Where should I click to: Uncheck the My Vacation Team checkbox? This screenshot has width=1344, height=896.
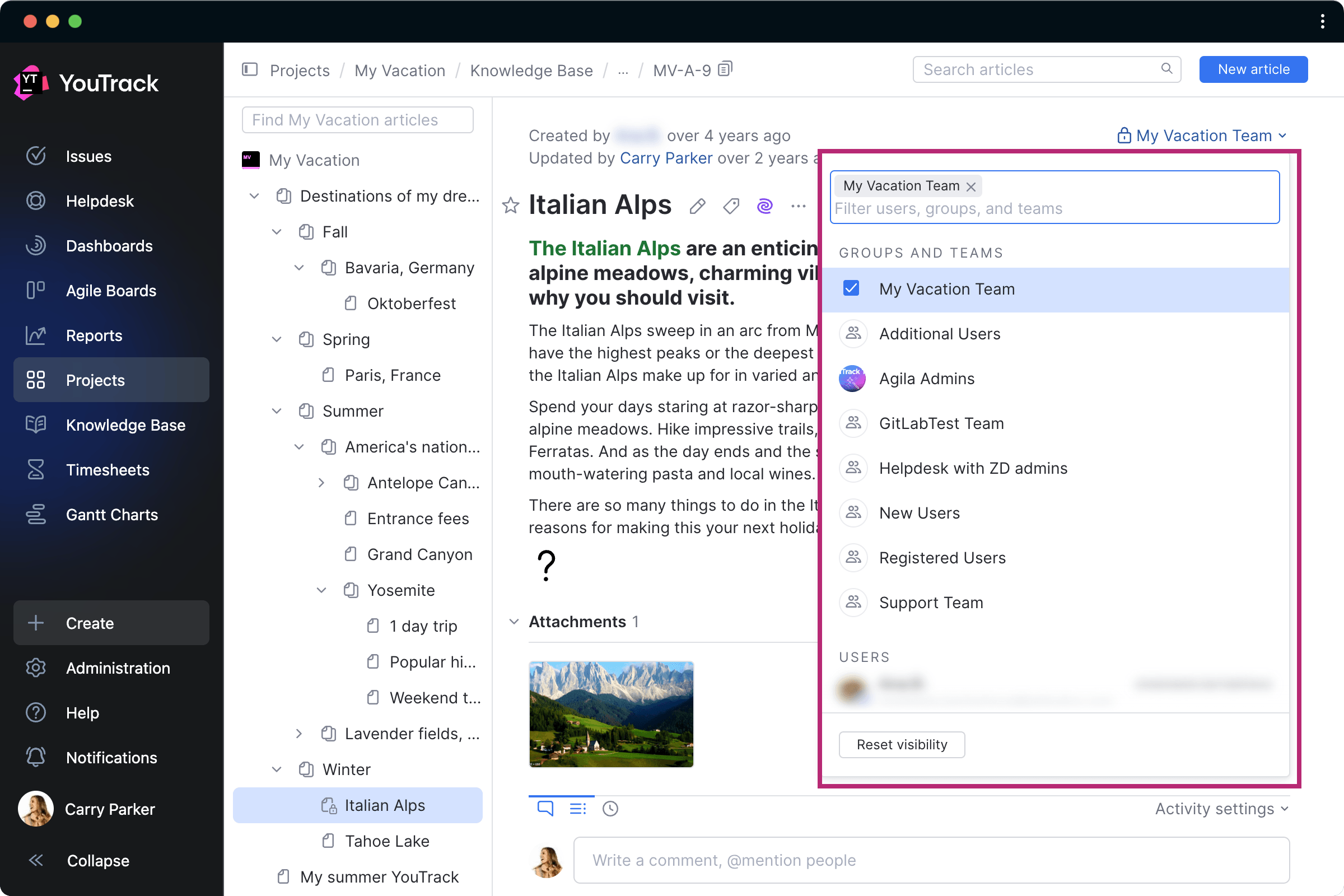(851, 288)
